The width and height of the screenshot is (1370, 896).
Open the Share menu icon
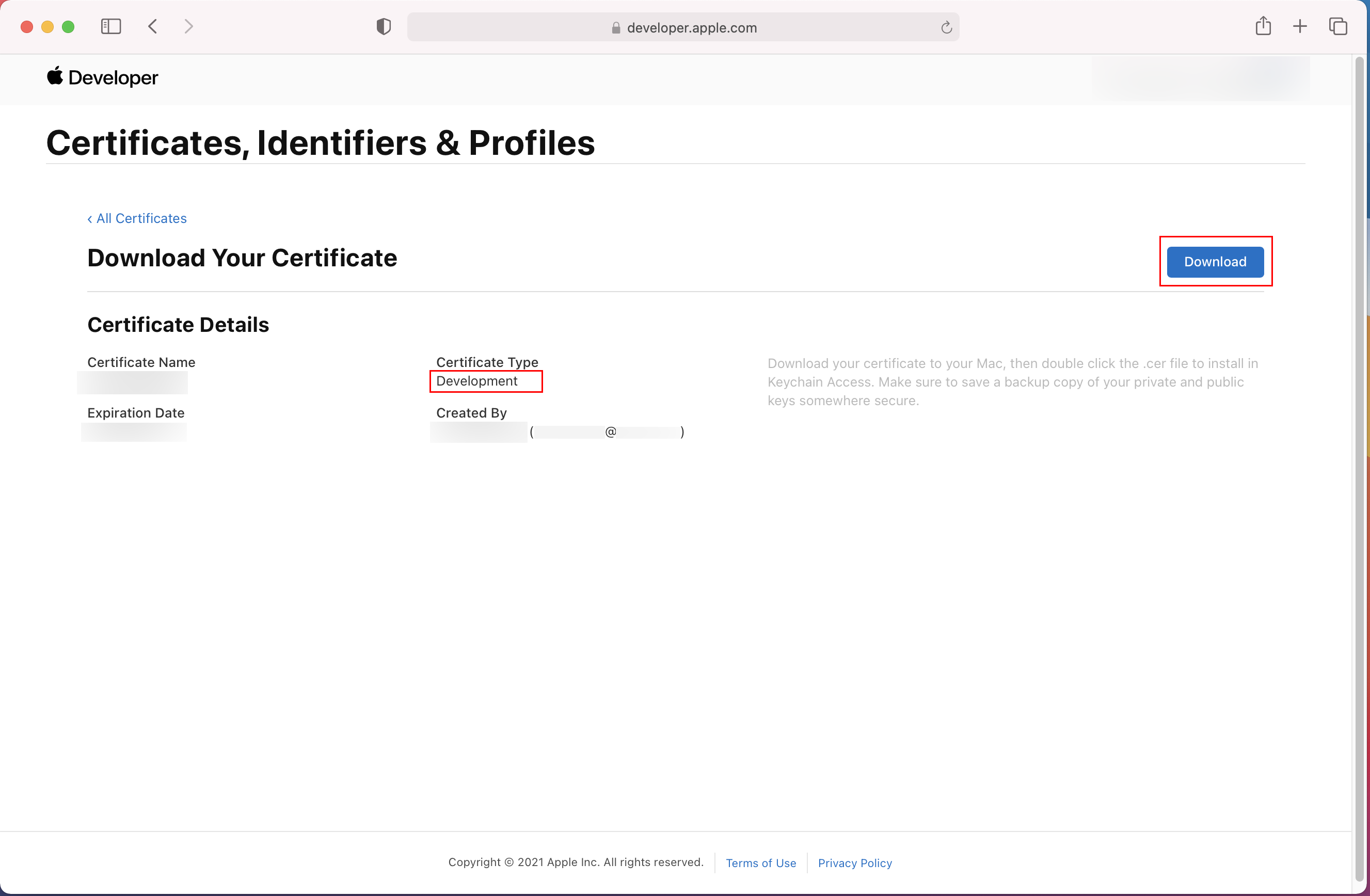(x=1264, y=26)
